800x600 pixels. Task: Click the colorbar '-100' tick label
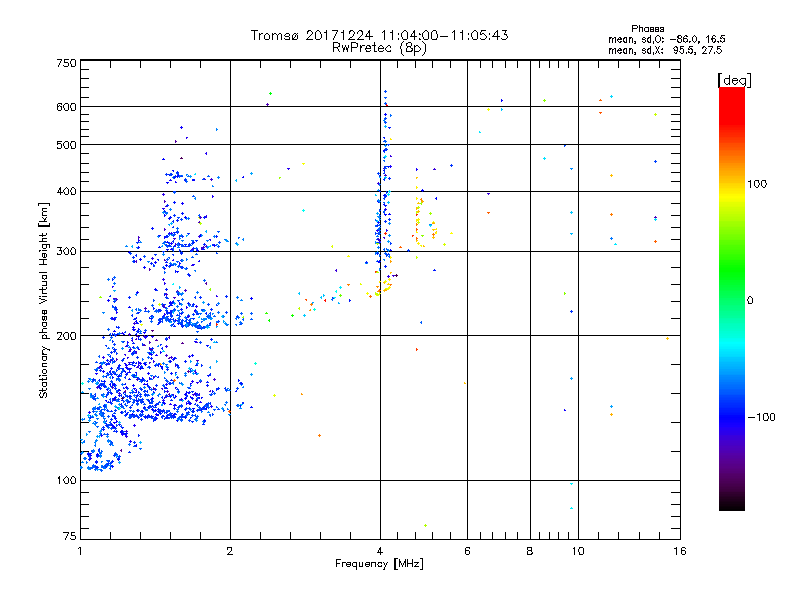click(x=762, y=417)
